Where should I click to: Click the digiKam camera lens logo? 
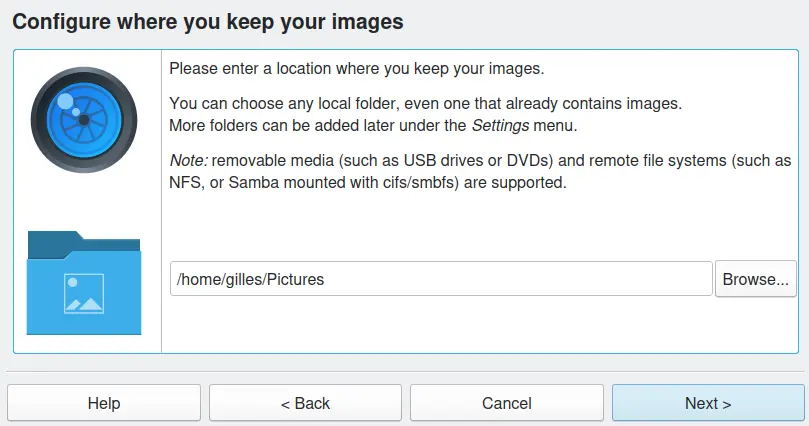click(84, 119)
